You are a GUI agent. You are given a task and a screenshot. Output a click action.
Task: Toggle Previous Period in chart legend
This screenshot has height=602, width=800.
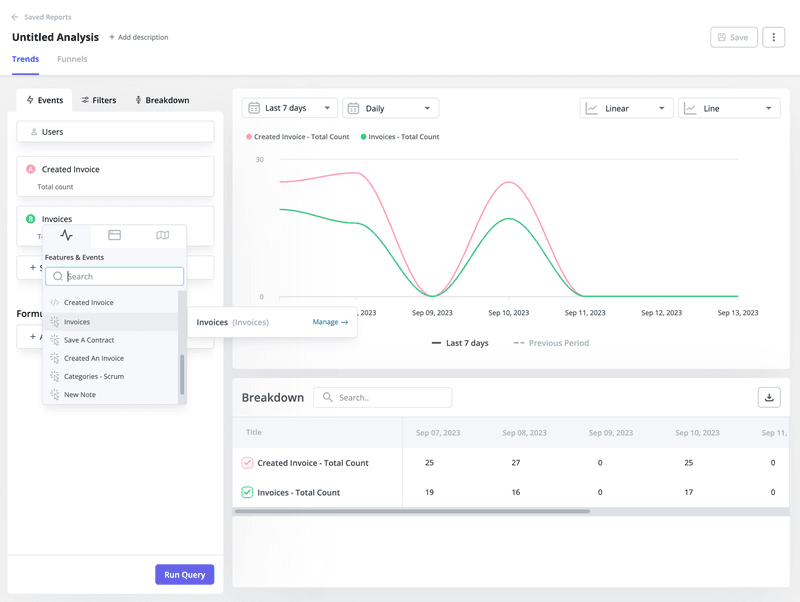click(551, 343)
